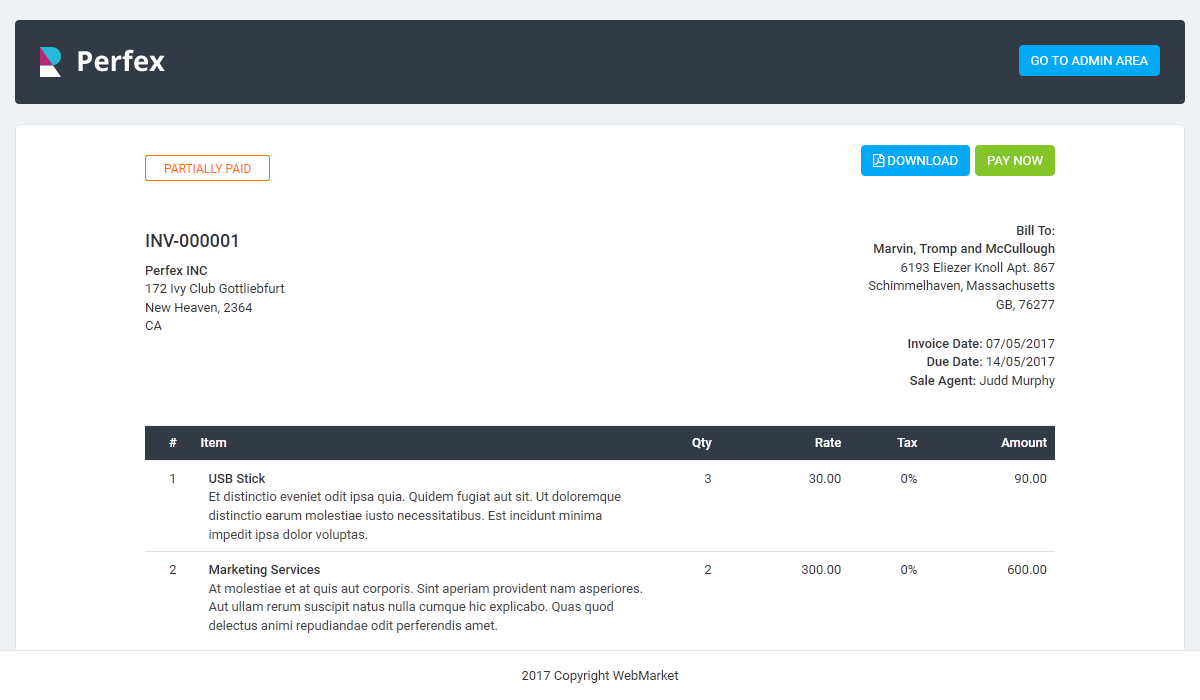Click the PDF icon on Download button
This screenshot has height=700, width=1200.
coord(878,161)
